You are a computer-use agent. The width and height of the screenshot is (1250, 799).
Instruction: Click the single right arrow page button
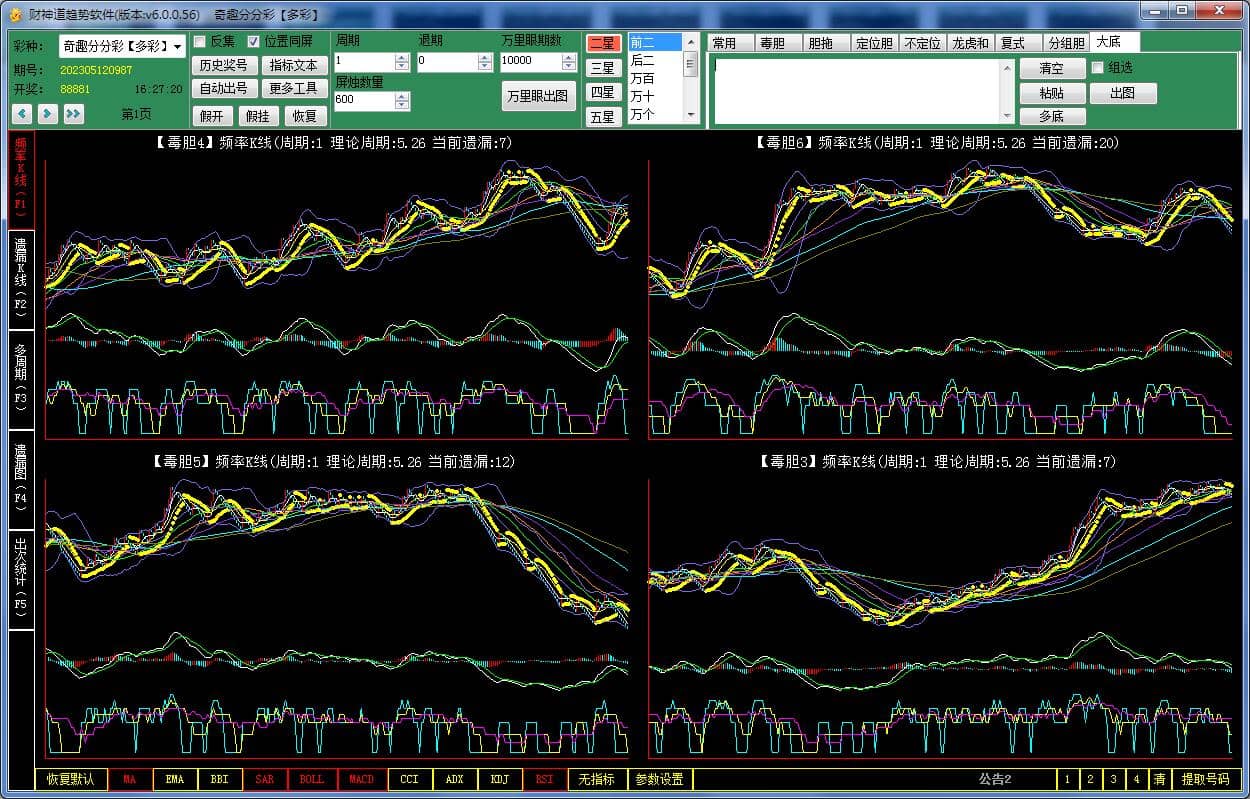[47, 114]
